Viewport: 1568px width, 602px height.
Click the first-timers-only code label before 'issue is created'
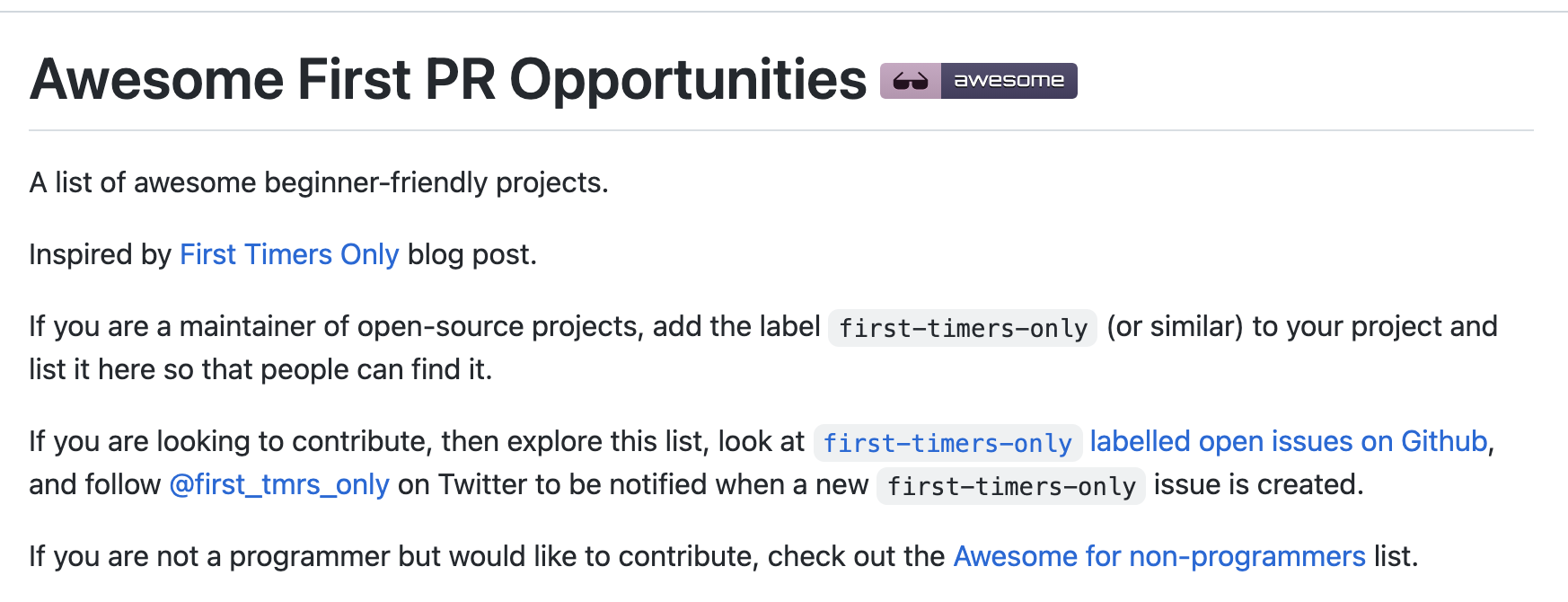[x=1011, y=486]
